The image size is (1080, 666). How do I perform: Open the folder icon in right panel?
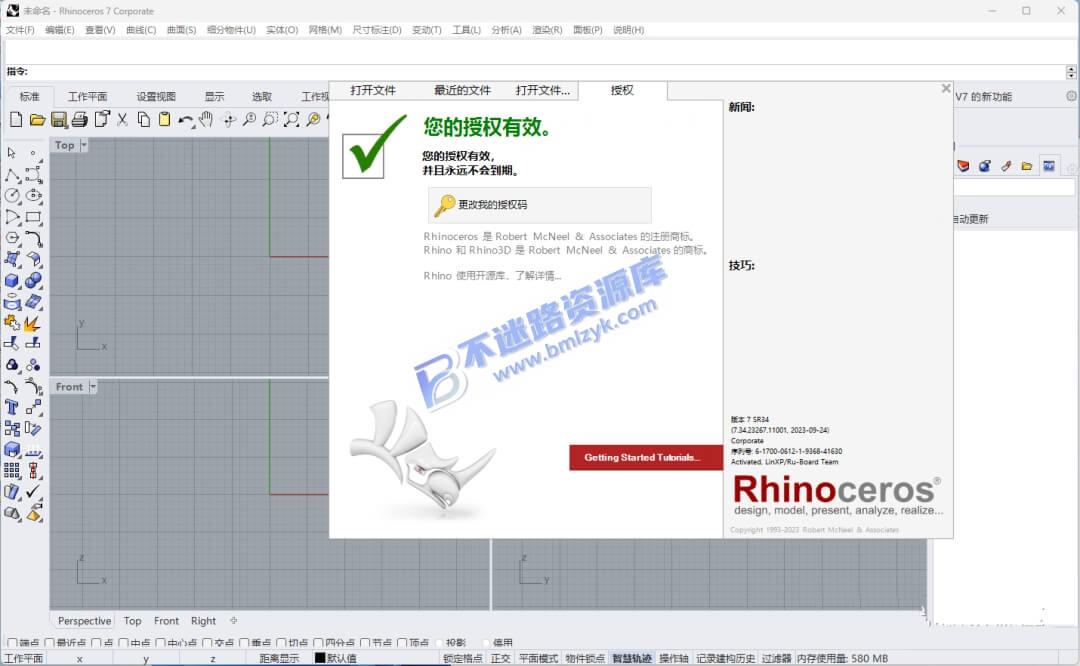tap(1027, 166)
